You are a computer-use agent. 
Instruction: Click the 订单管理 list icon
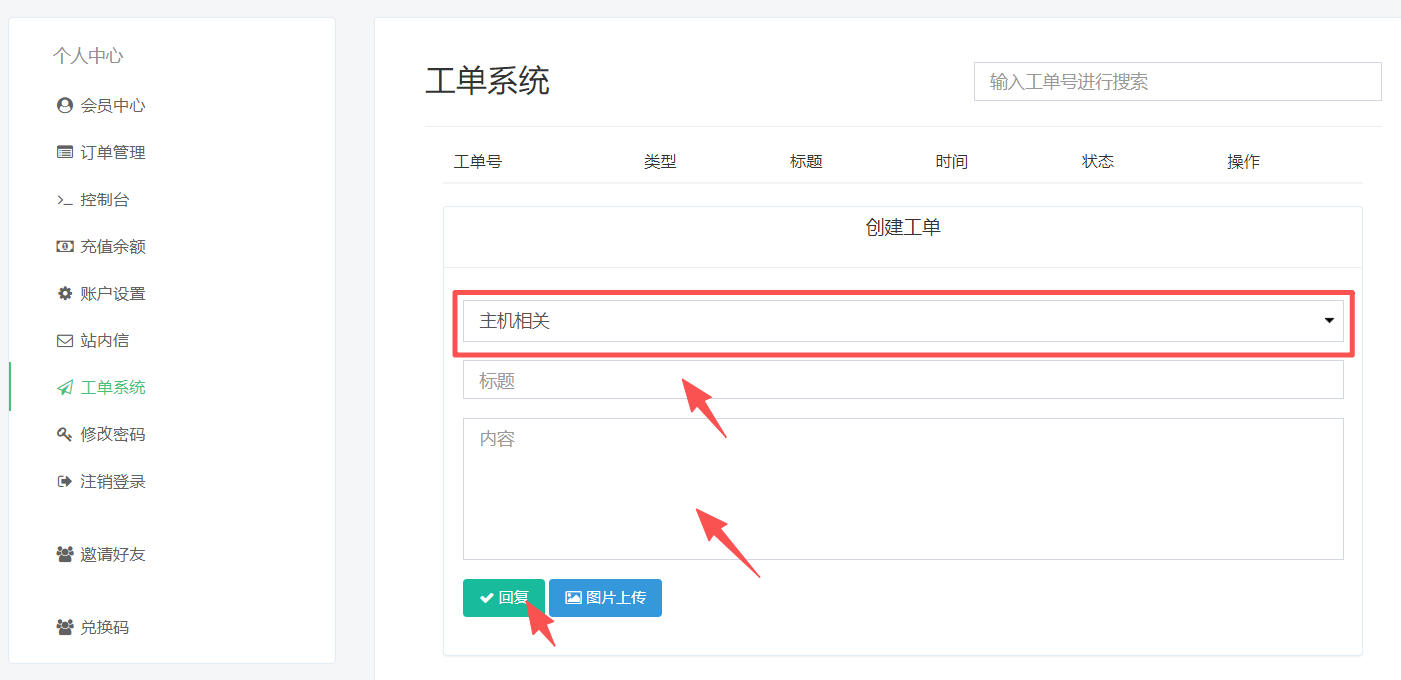(x=65, y=152)
